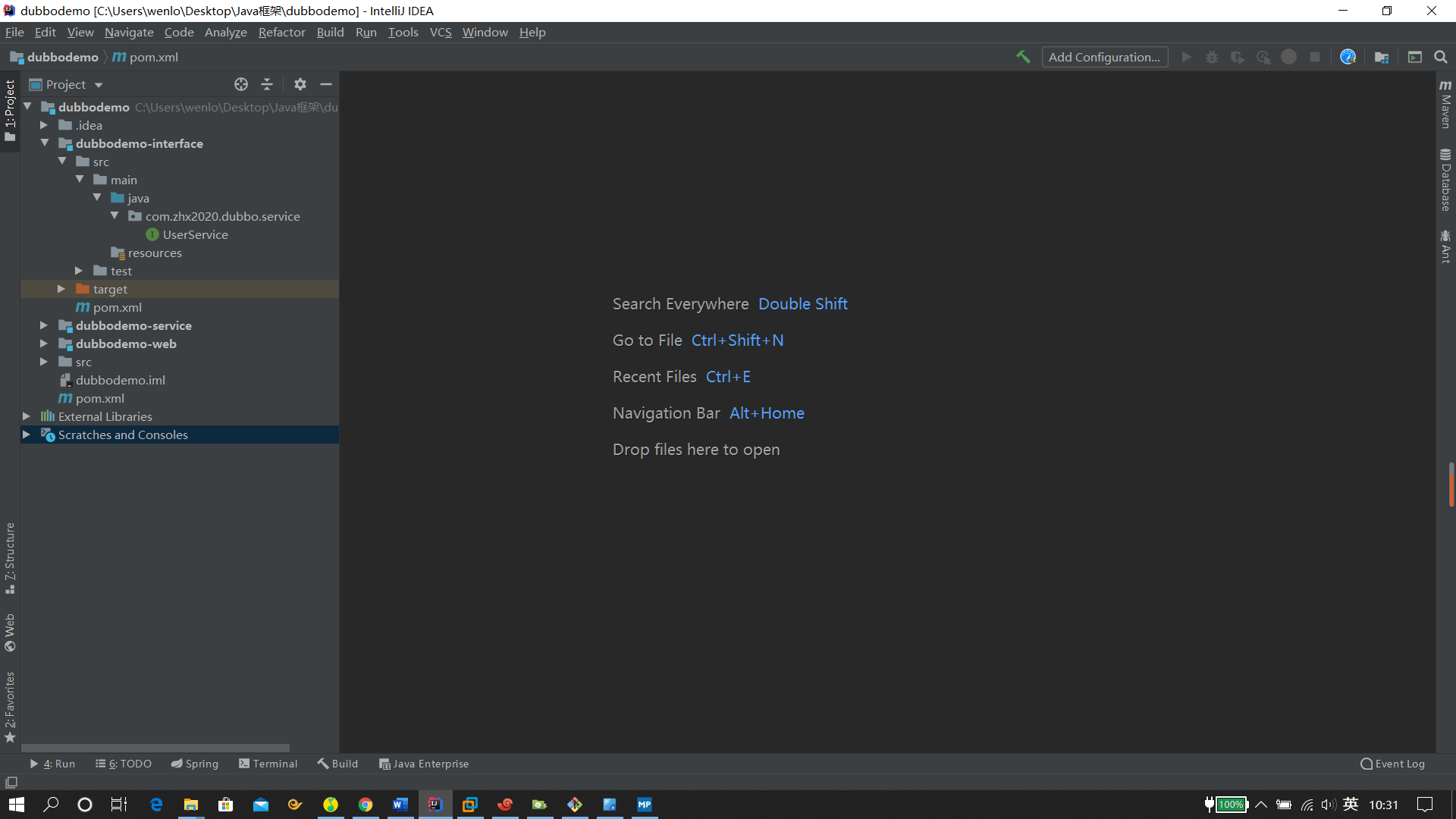Viewport: 1456px width, 819px height.
Task: Click the Project panel horizontal scrollbar
Action: pyautogui.click(x=155, y=748)
